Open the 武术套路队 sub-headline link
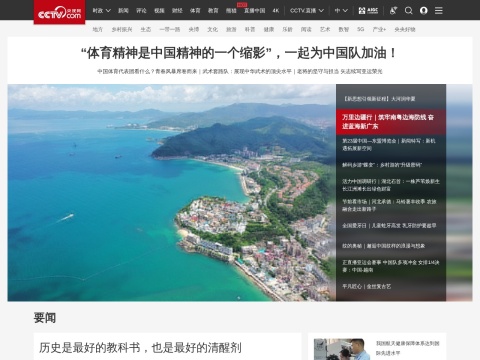480x360 pixels. pyautogui.click(x=247, y=71)
